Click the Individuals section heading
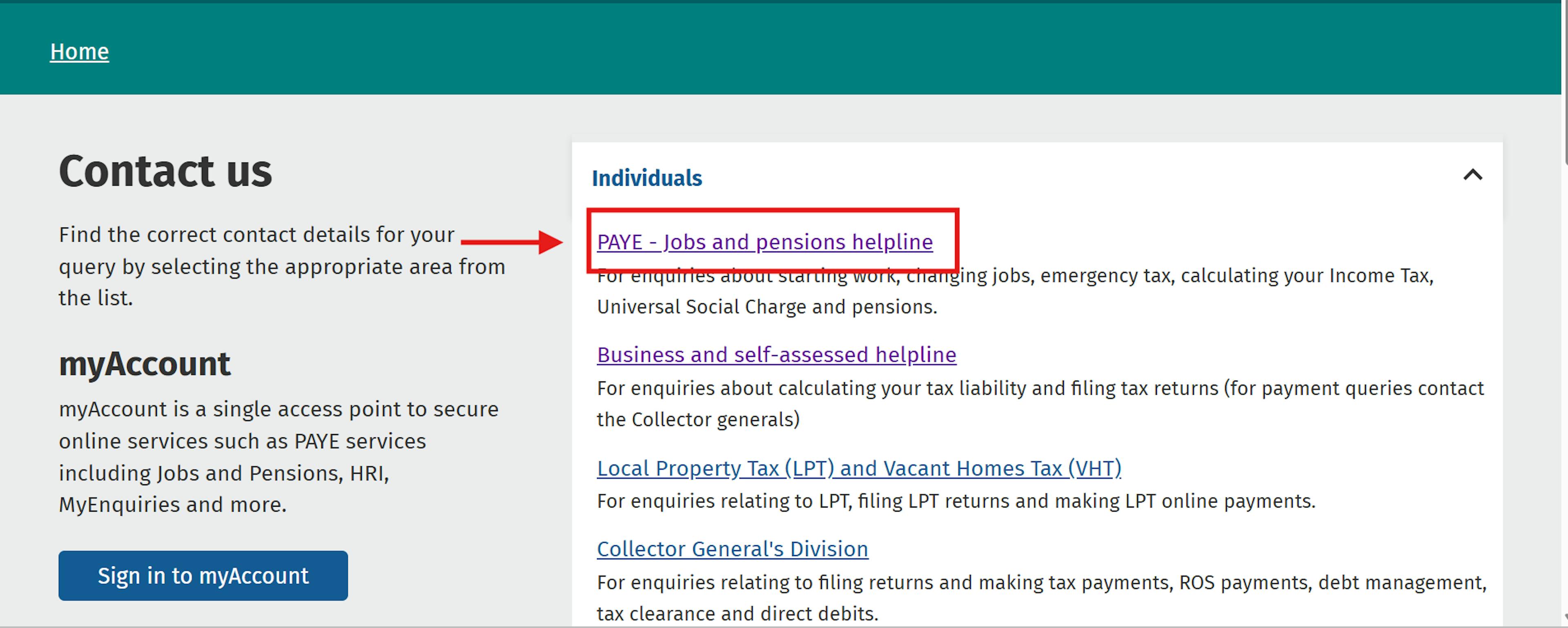Viewport: 1568px width, 628px height. 646,178
